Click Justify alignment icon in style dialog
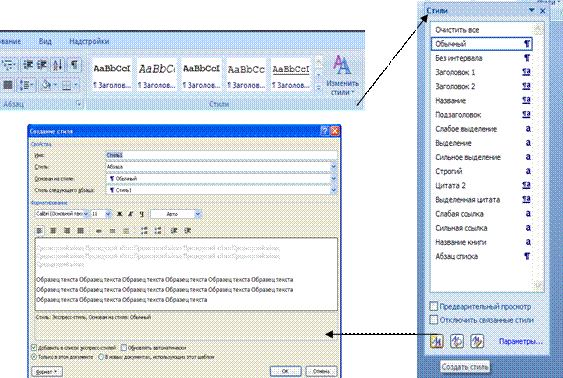Screen dimensions: 563x378 80,230
